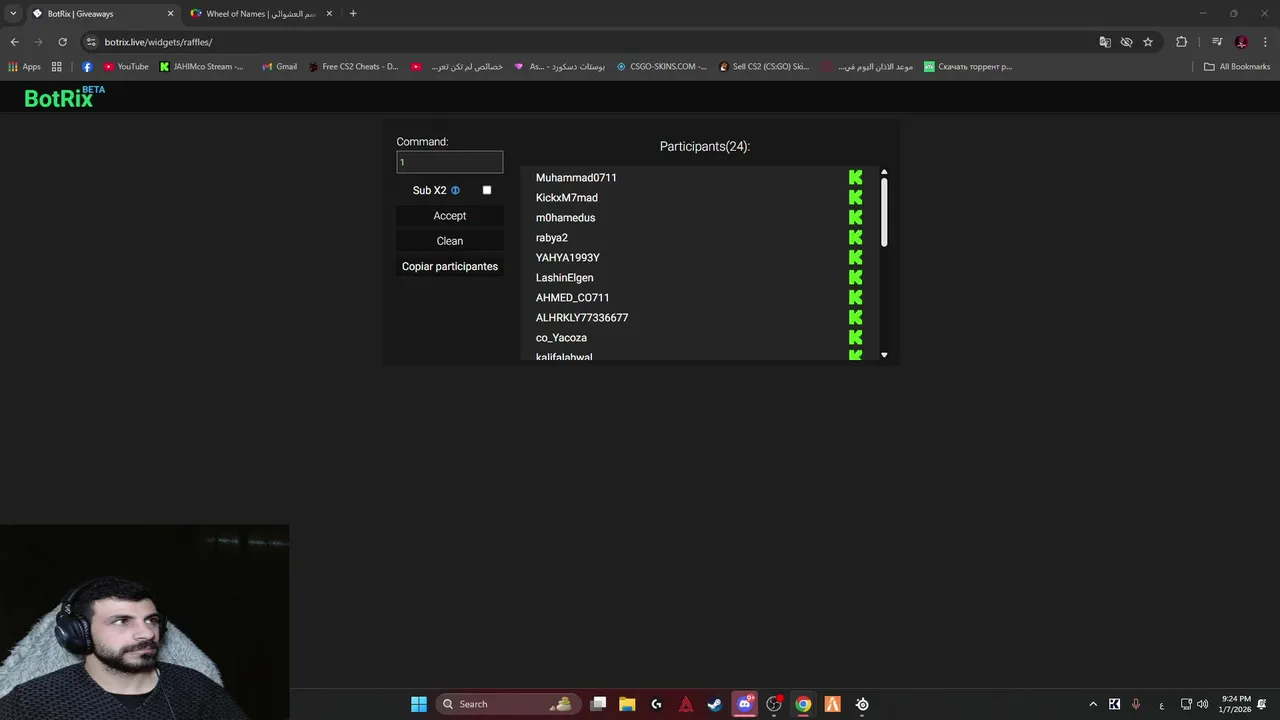Click the Kick icon next to m0hamedus
1280x720 pixels.
tap(855, 217)
